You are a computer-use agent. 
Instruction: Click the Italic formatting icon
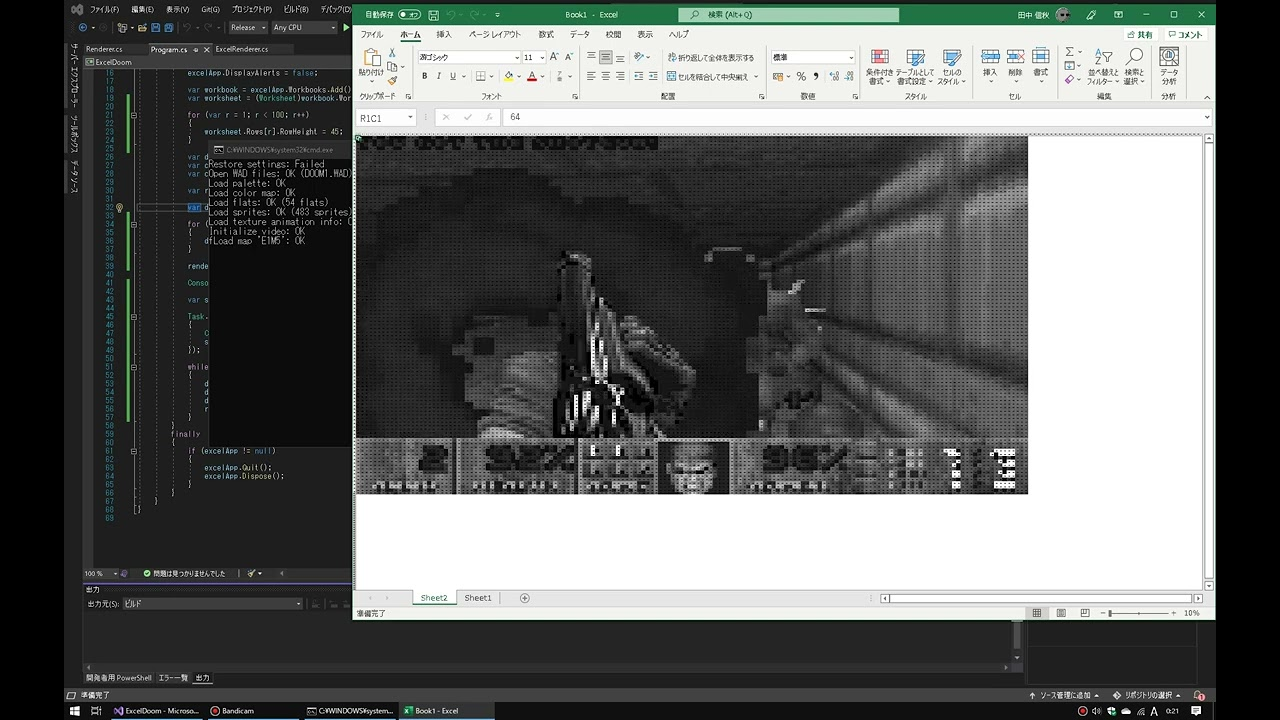coord(439,77)
